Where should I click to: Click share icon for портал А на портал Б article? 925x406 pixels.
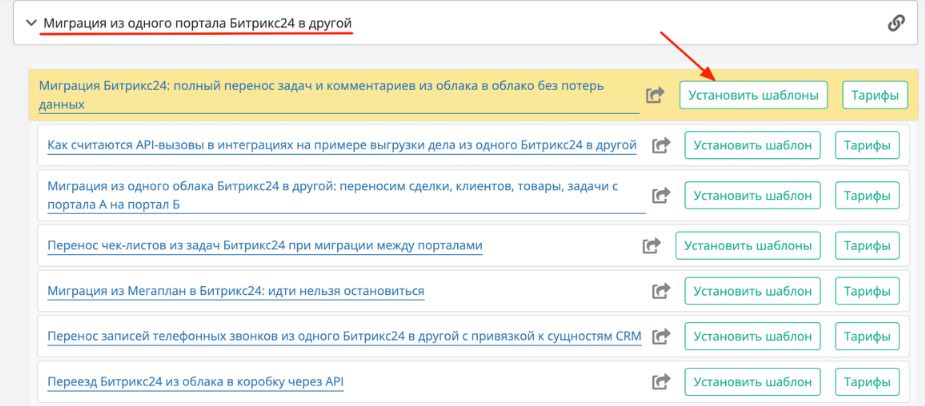point(660,195)
